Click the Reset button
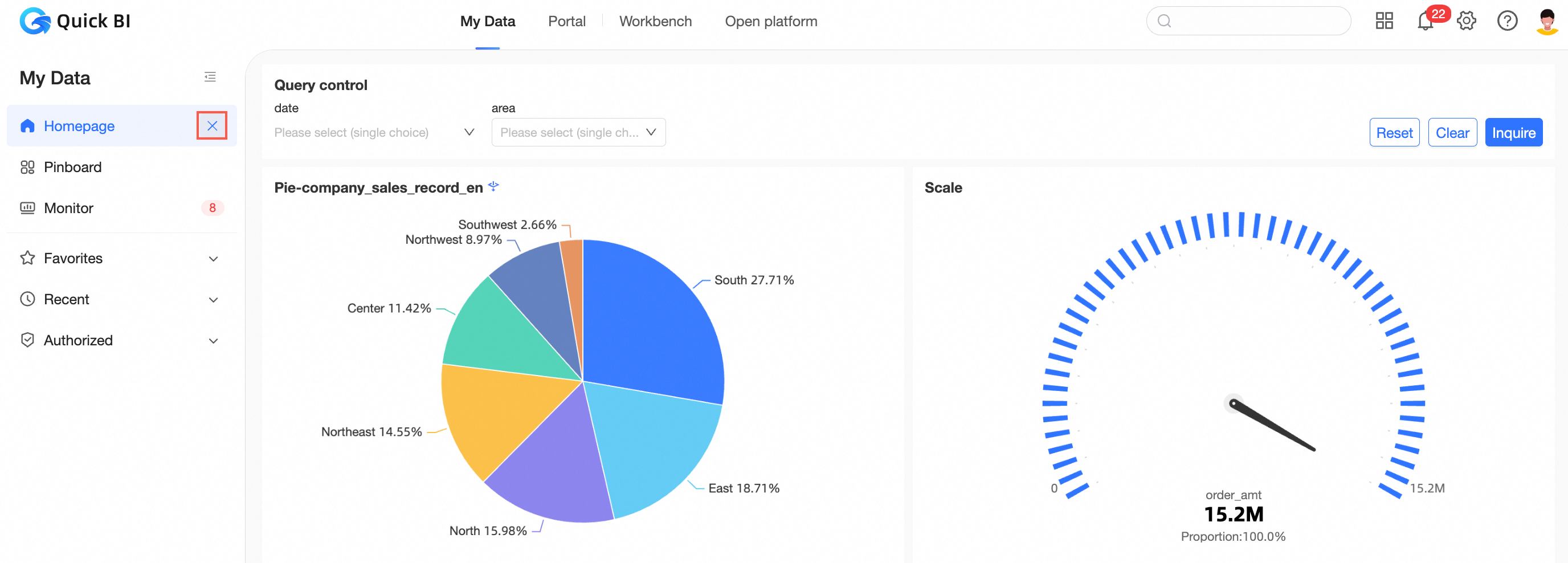 1394,133
